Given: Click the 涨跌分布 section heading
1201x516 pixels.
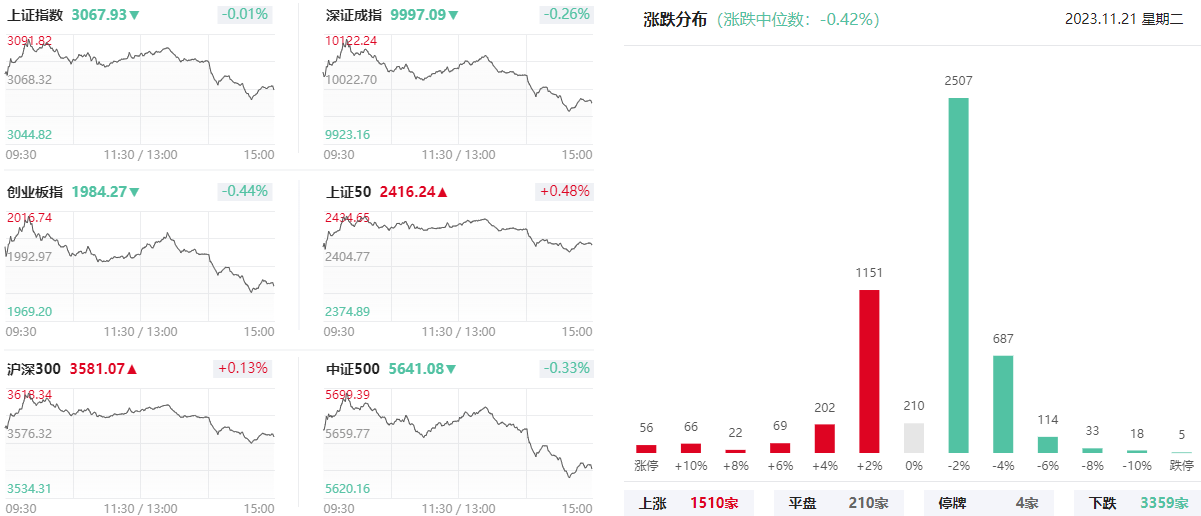Looking at the screenshot, I should click(x=675, y=19).
